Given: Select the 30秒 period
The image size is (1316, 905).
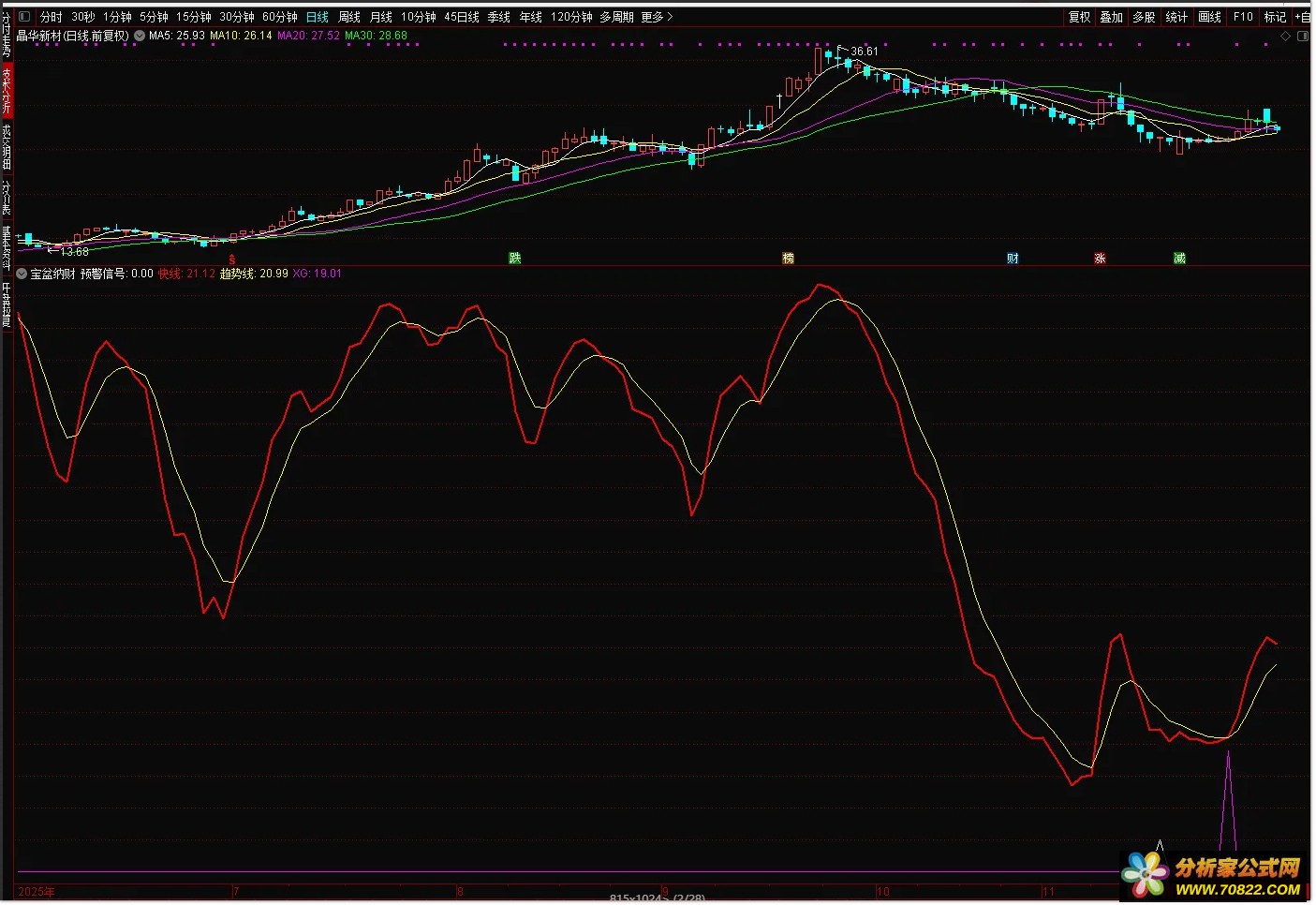Looking at the screenshot, I should 83,17.
